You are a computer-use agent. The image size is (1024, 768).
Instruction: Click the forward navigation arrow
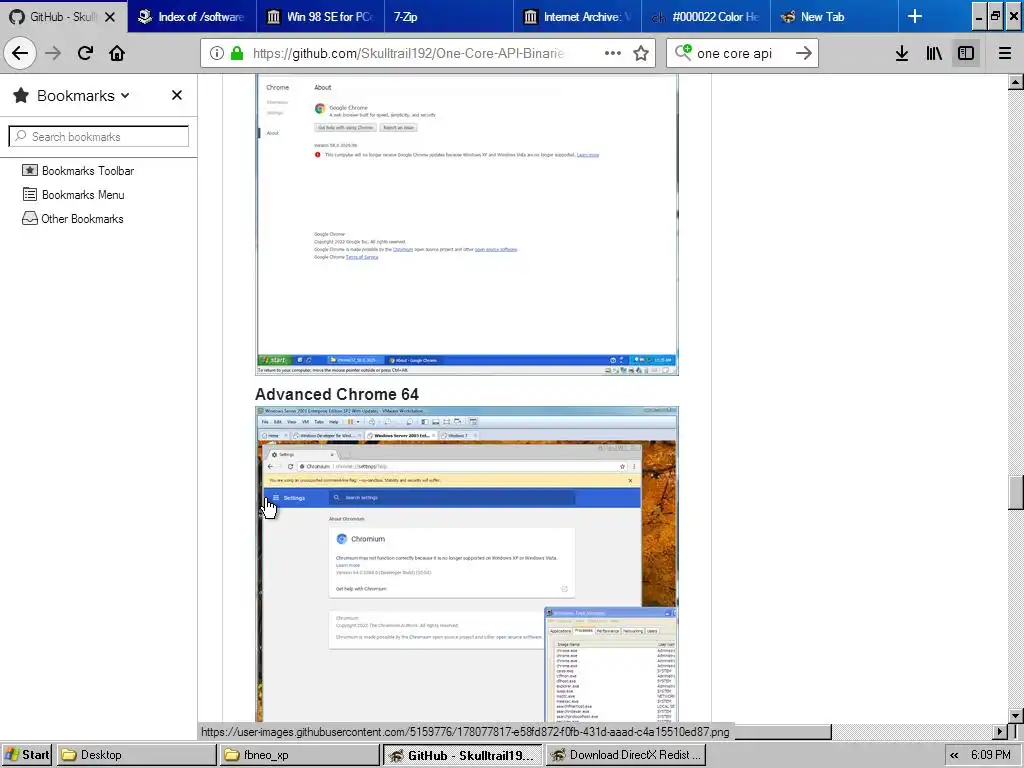tap(53, 53)
